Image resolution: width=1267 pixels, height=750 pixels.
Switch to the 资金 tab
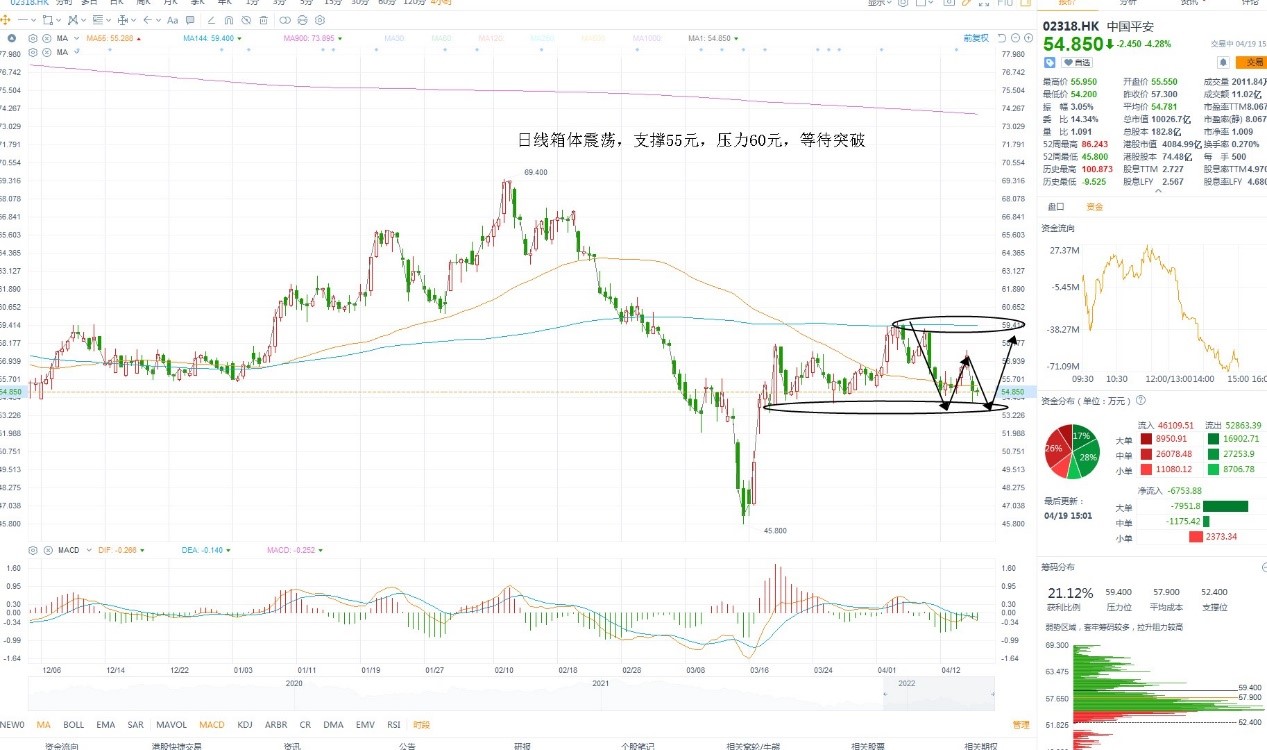1095,207
